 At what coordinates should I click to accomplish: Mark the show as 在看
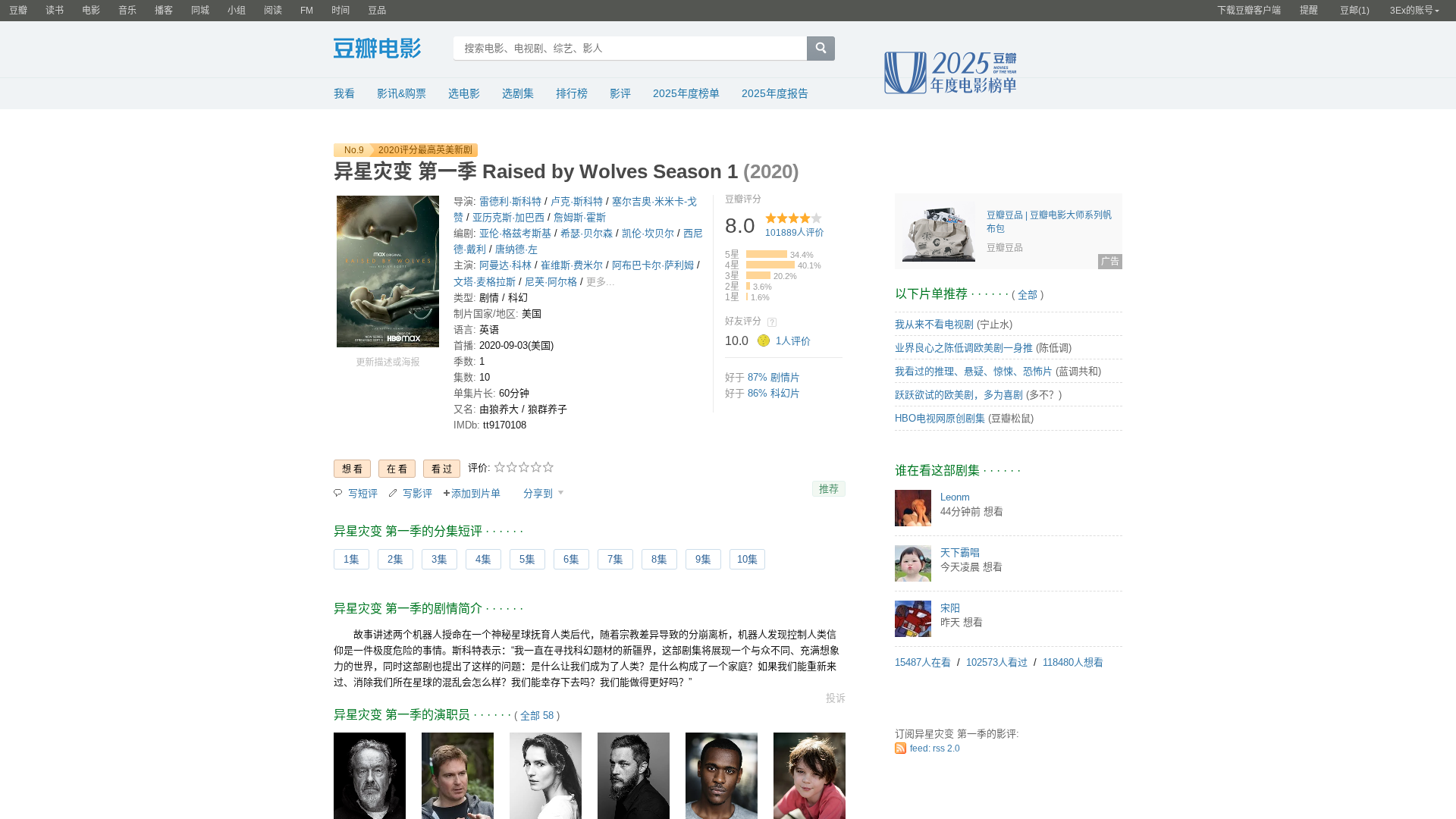(x=397, y=469)
